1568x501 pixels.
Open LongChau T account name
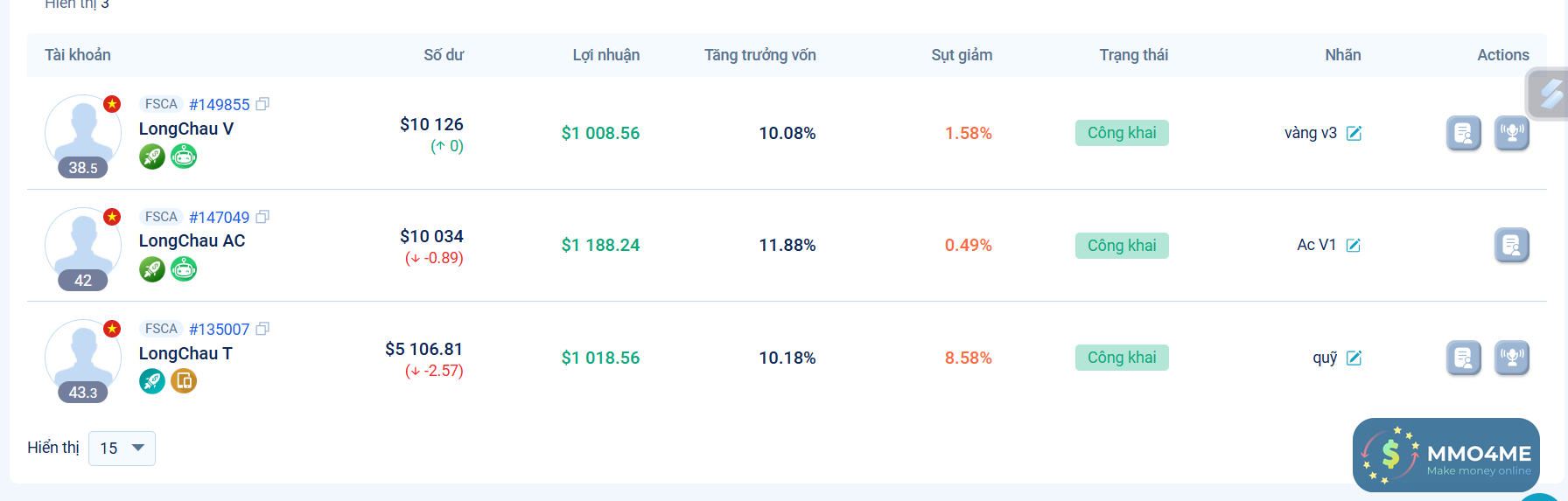(185, 353)
